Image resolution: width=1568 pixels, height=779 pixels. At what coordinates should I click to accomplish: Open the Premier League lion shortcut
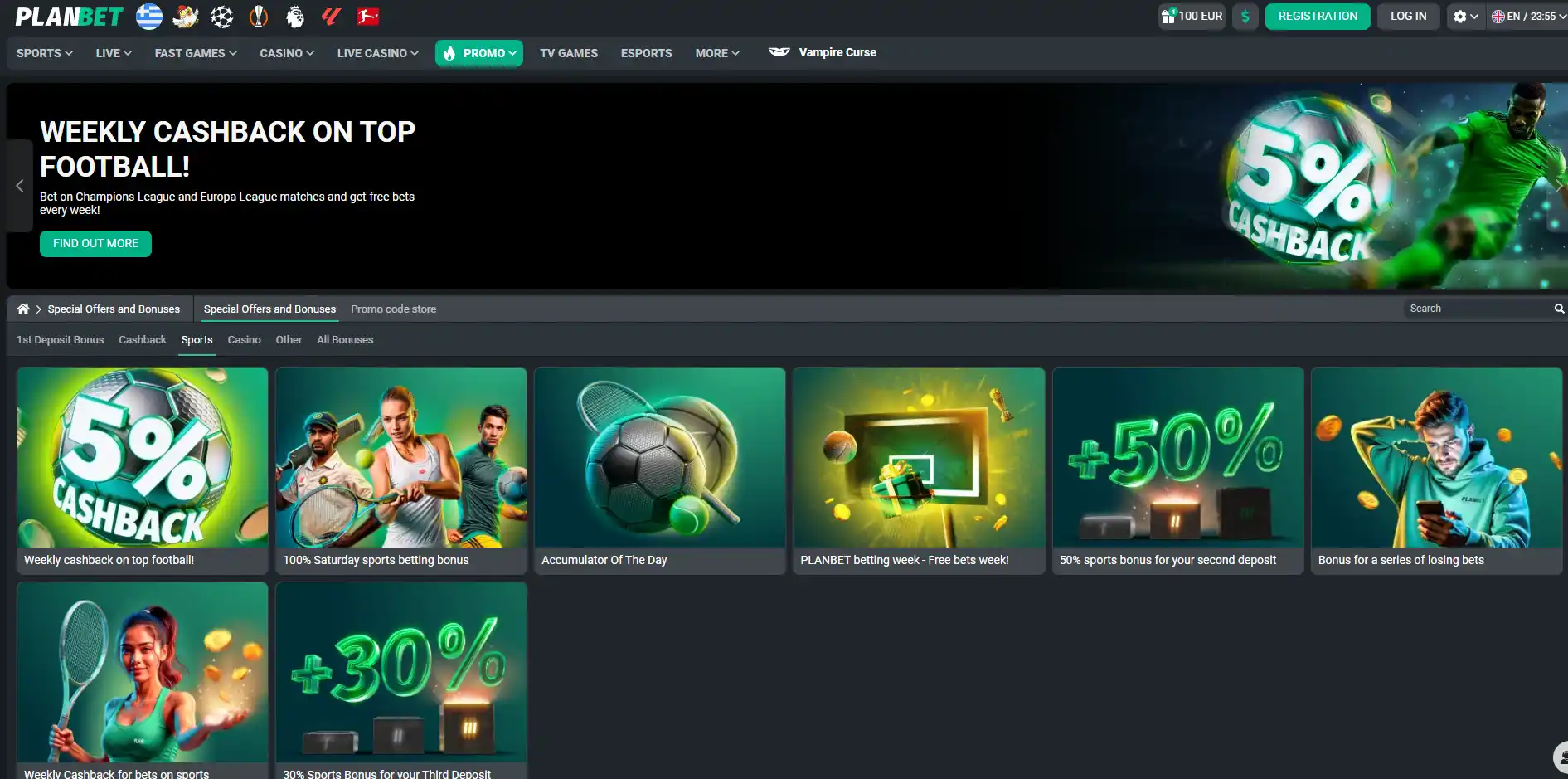pos(295,17)
